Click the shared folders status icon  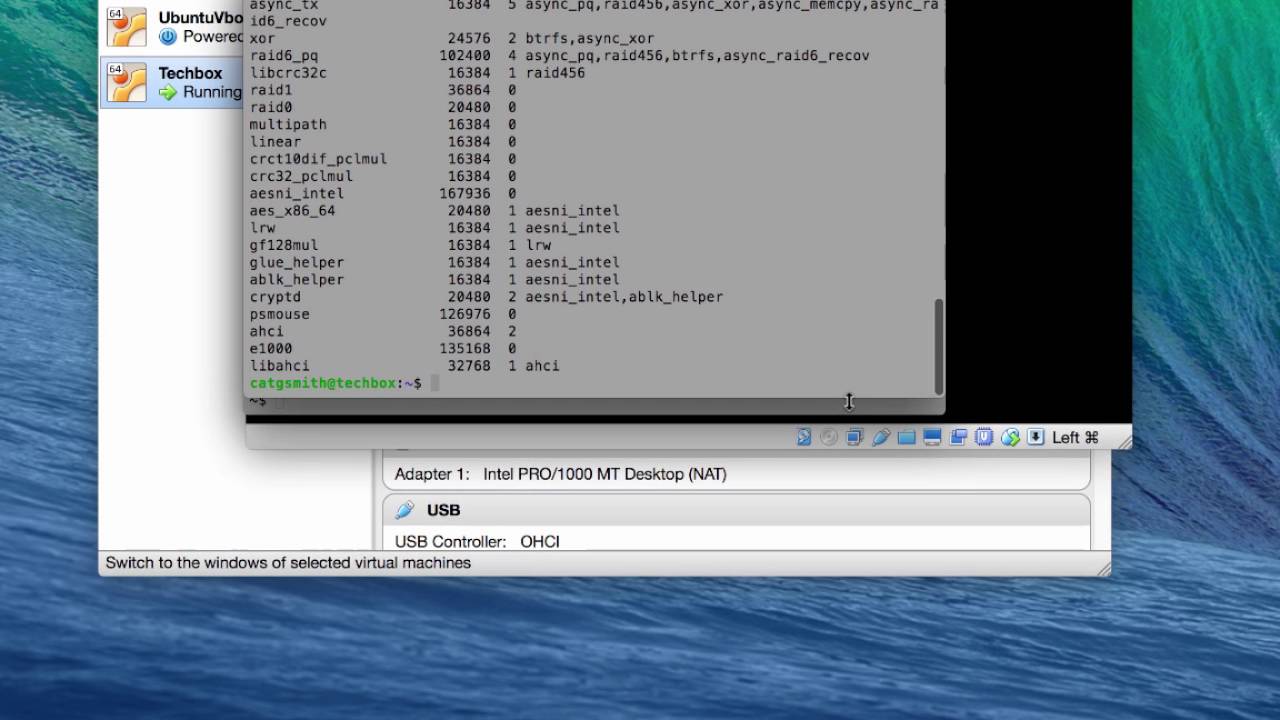[x=906, y=437]
